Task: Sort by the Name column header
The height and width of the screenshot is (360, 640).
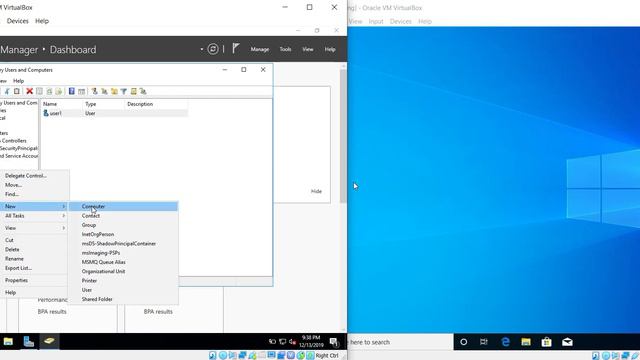Action: (x=62, y=104)
